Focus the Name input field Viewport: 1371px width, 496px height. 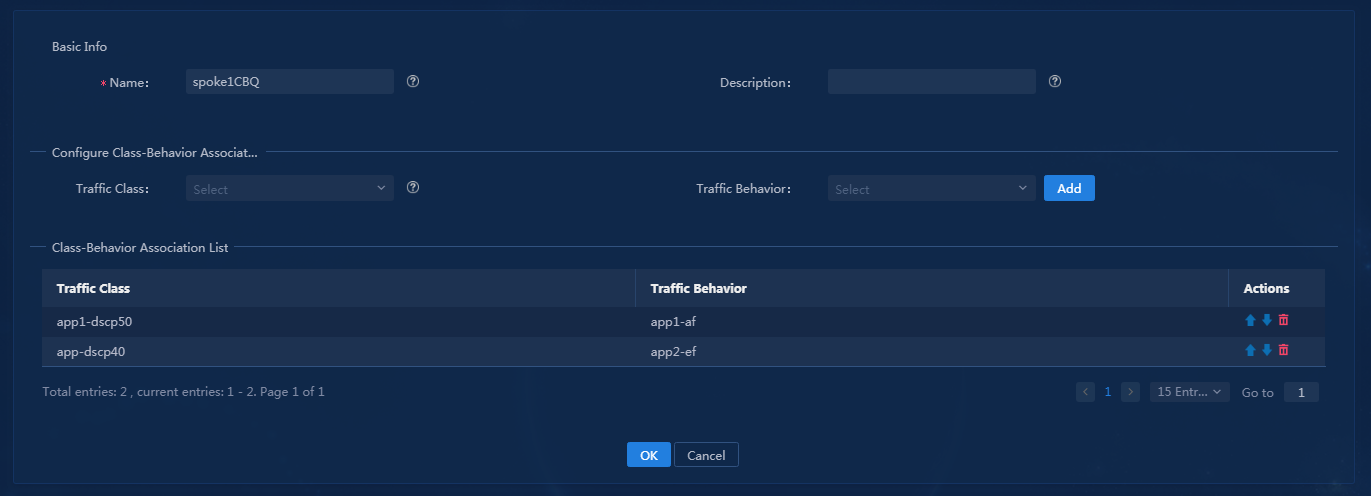click(x=290, y=82)
